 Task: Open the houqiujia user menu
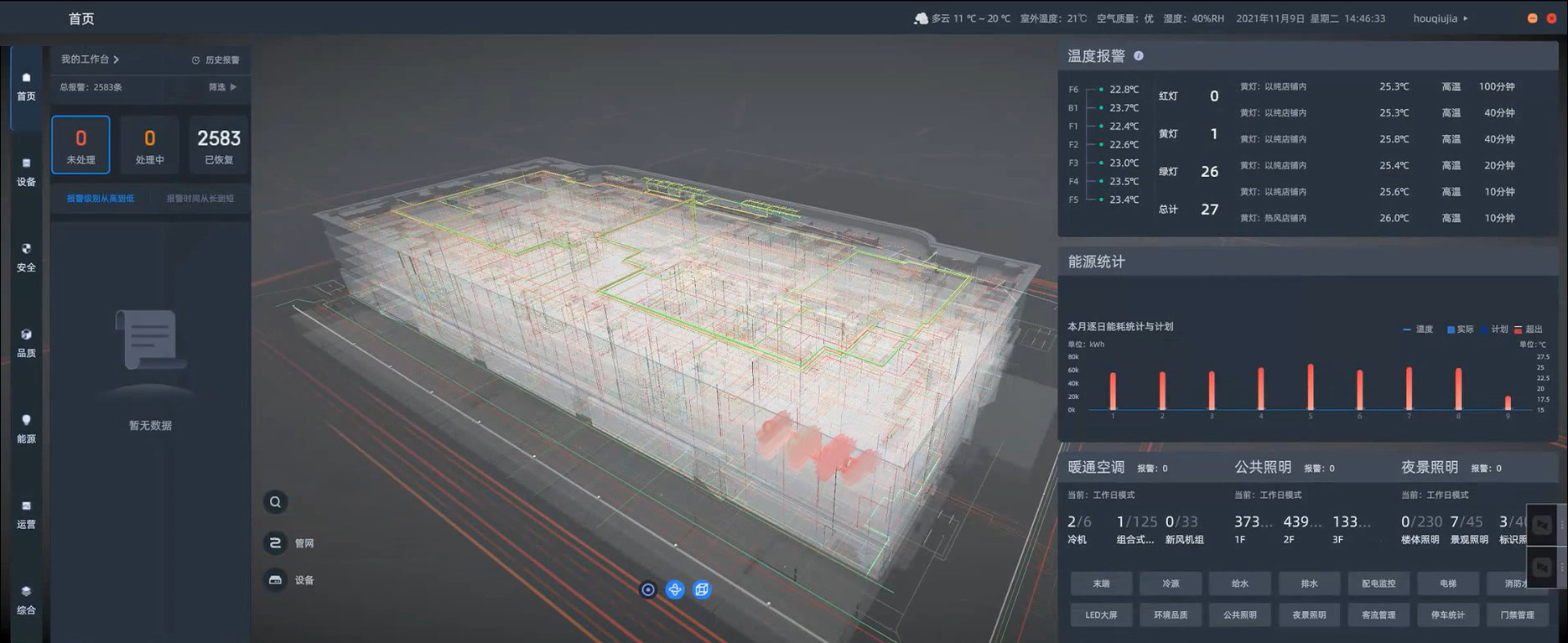coord(1440,18)
